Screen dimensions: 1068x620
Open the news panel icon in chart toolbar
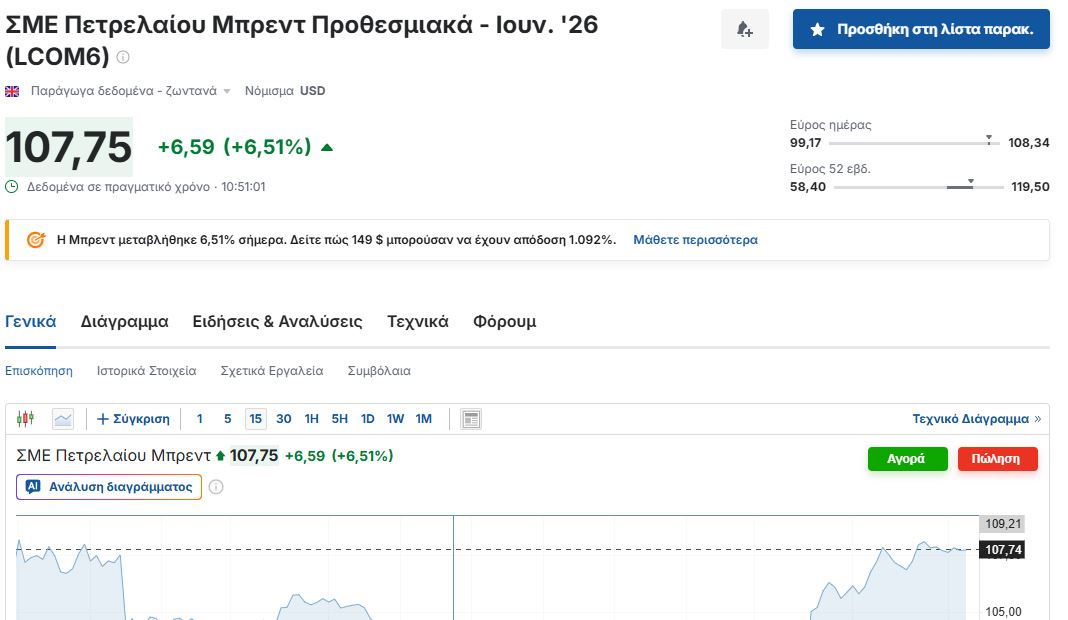471,419
